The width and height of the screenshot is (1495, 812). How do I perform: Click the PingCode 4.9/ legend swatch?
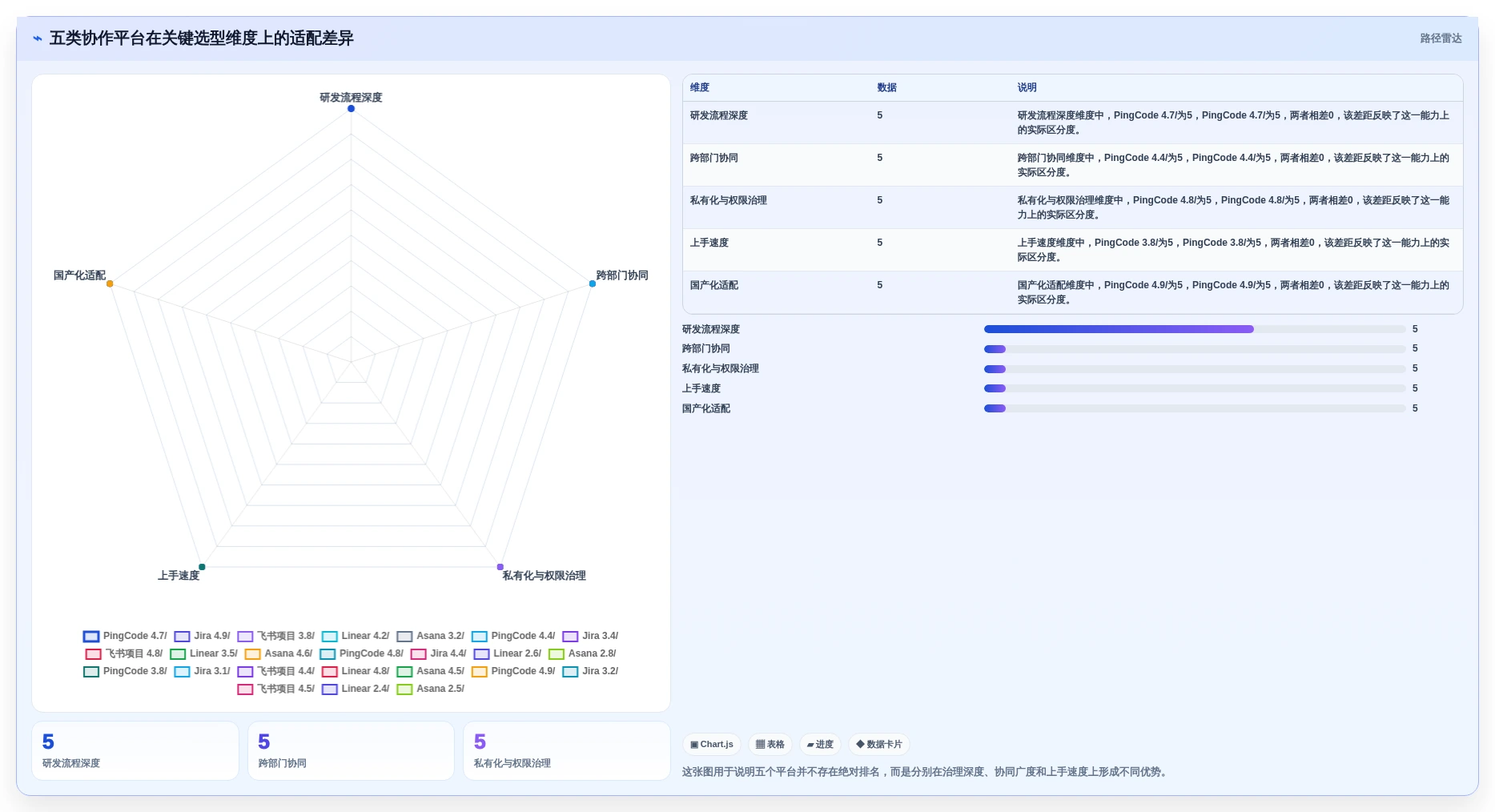coord(480,672)
